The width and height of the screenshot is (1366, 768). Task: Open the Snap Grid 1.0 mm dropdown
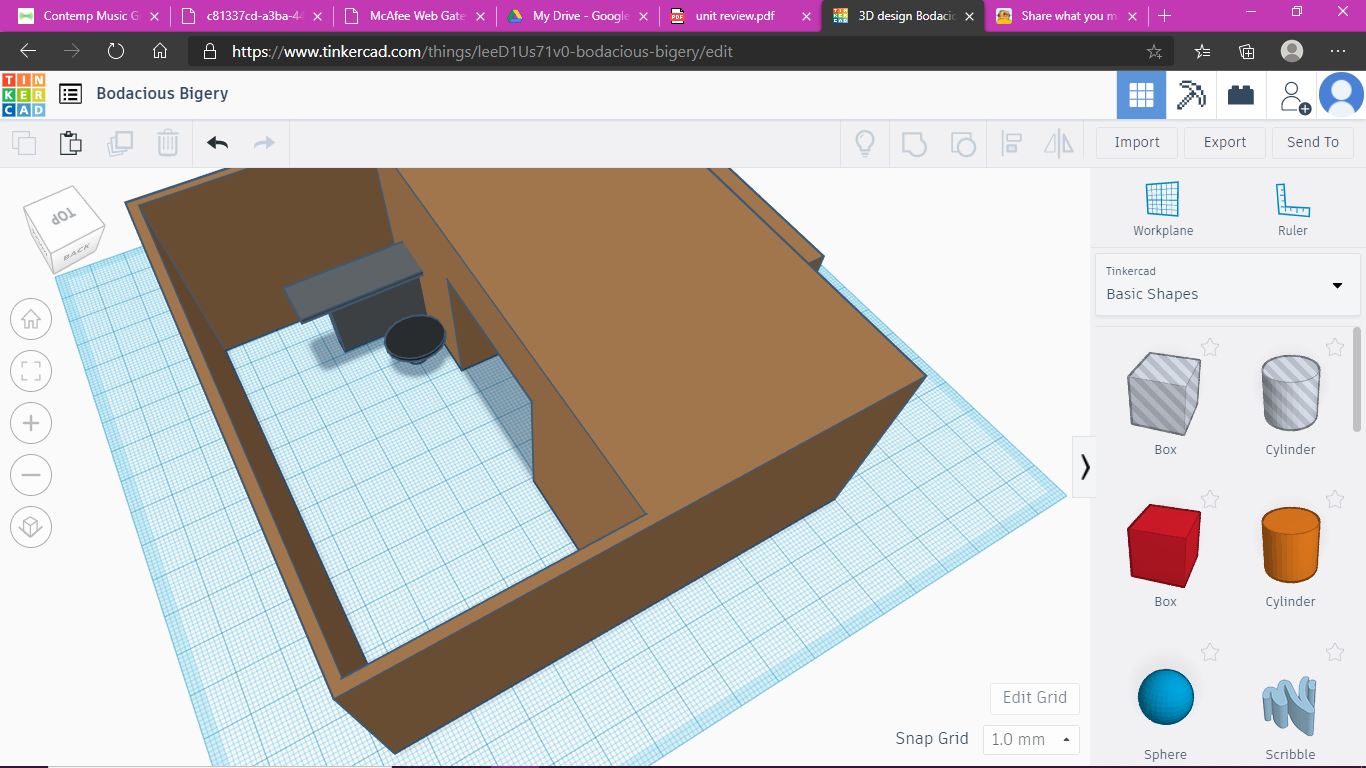pyautogui.click(x=1031, y=740)
